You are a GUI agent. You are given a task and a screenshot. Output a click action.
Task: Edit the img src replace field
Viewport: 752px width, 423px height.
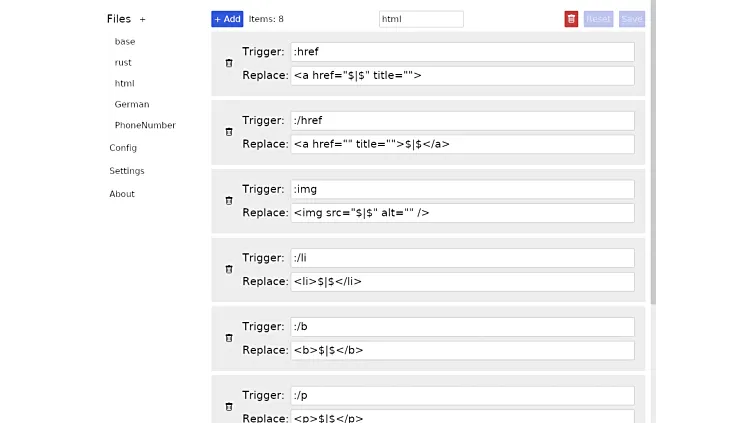tap(462, 213)
